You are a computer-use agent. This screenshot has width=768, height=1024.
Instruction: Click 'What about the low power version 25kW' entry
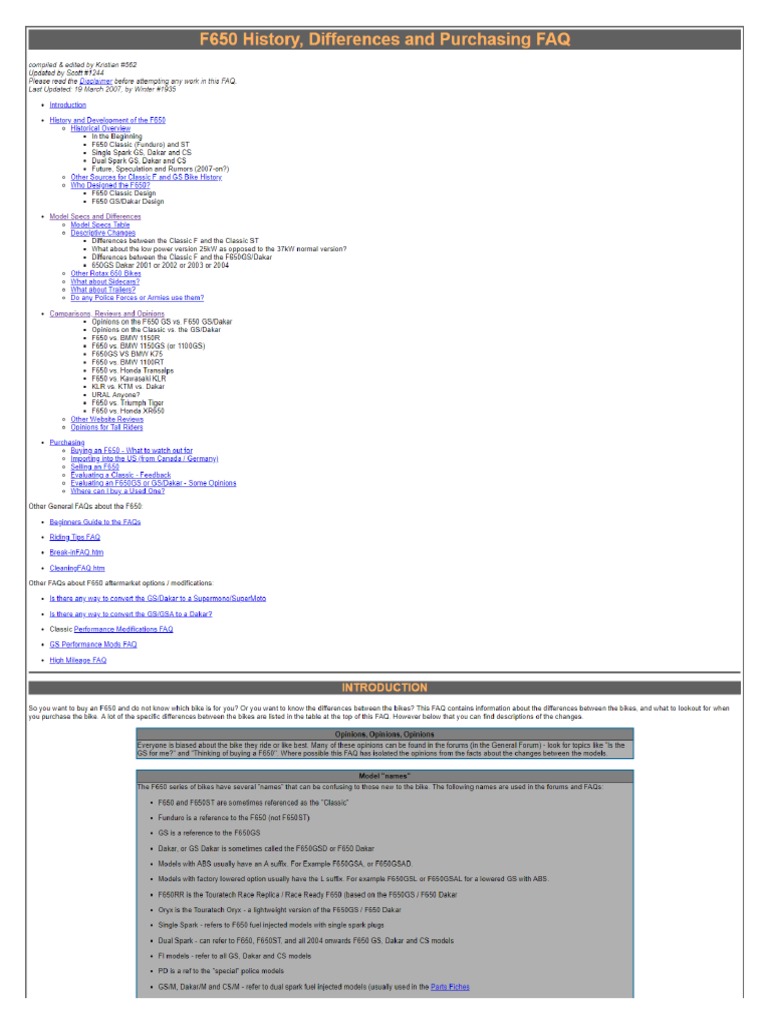click(x=219, y=249)
